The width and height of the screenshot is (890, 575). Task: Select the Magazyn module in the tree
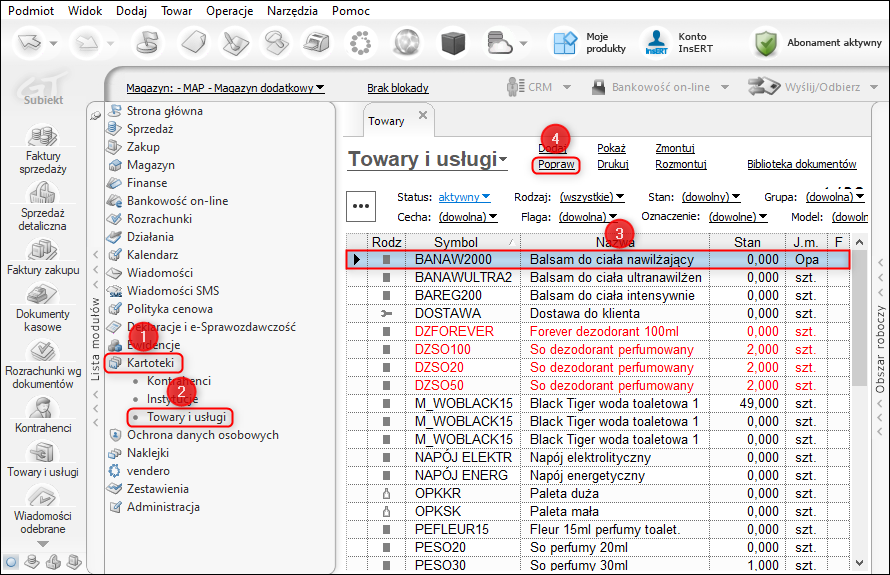coord(150,164)
